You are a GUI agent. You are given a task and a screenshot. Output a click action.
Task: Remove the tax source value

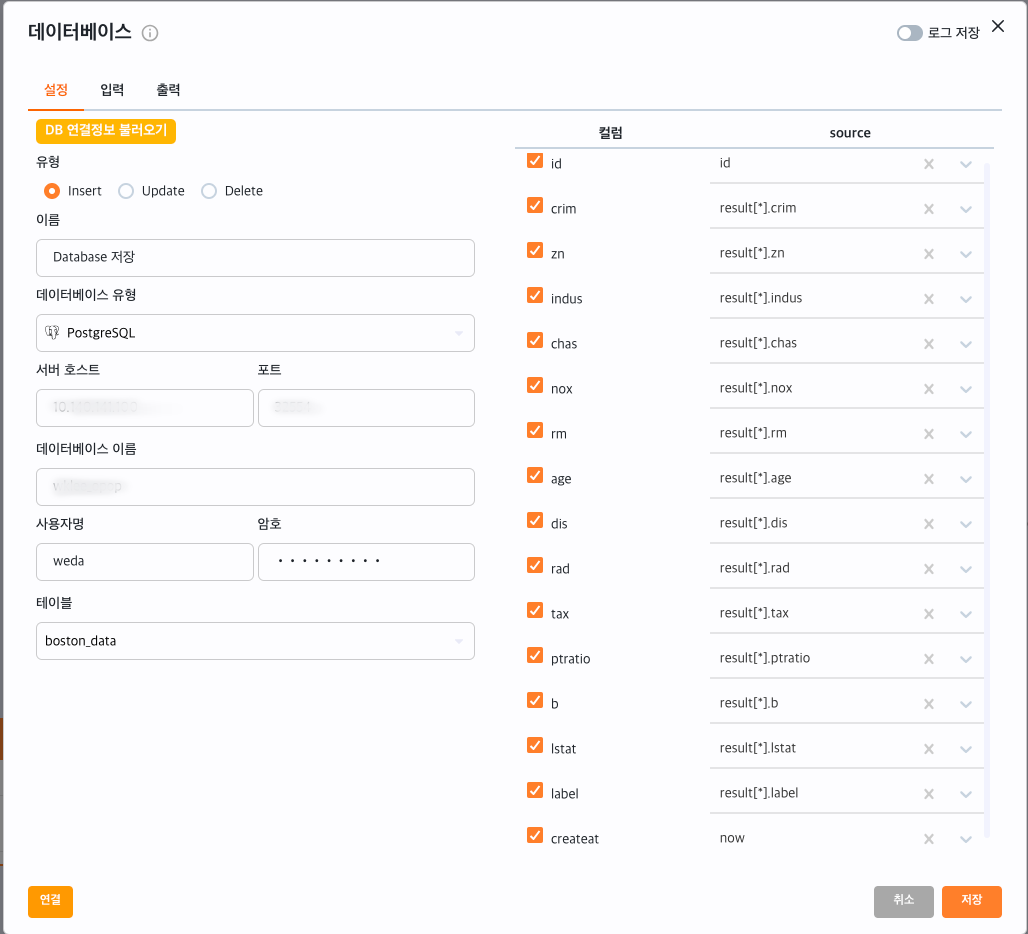tap(929, 614)
